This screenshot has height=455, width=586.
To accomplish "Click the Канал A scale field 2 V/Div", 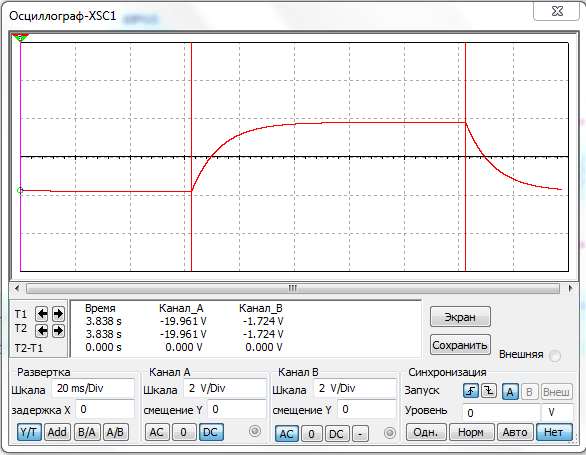I will coord(225,388).
